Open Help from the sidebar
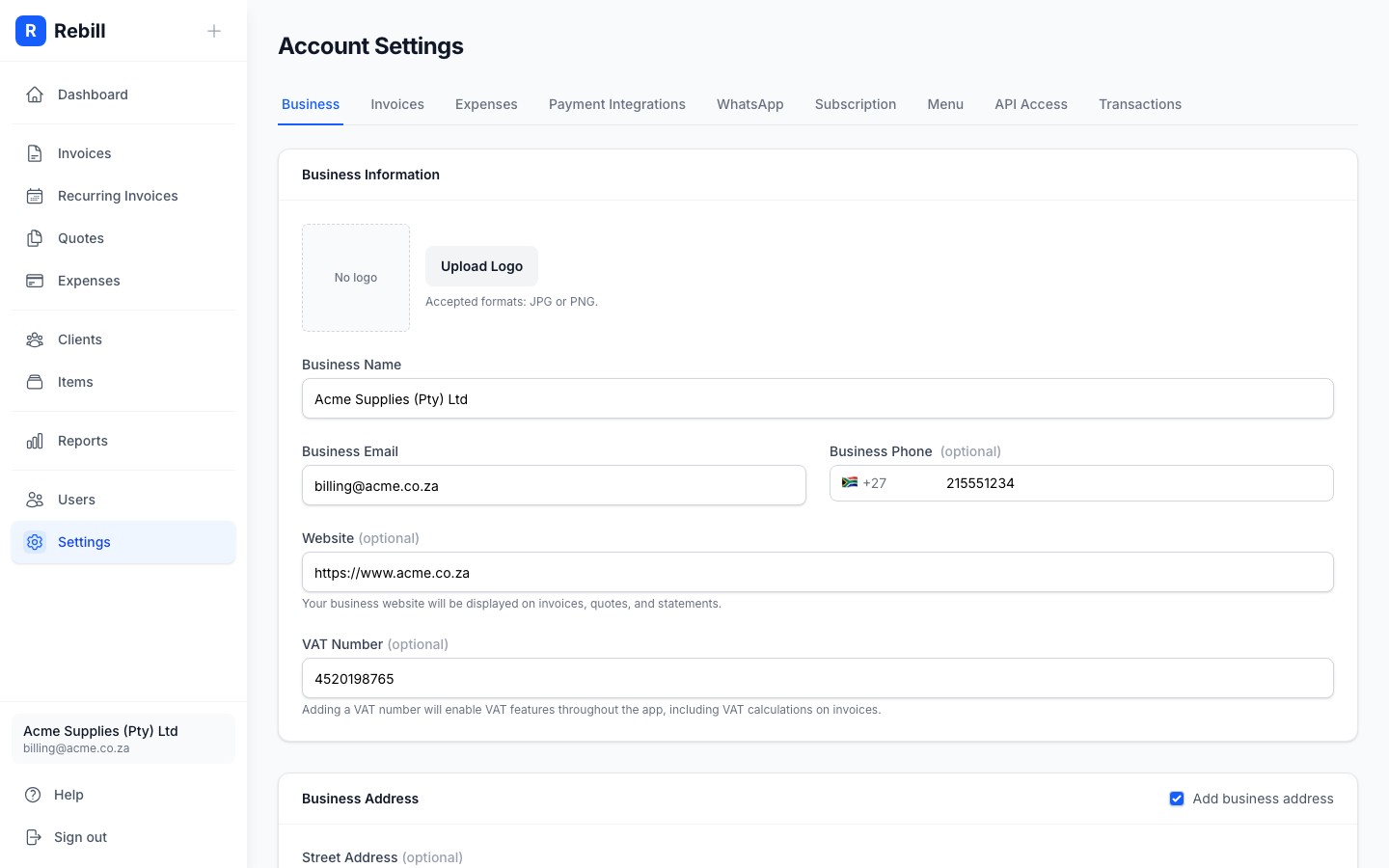The height and width of the screenshot is (868, 1389). click(x=68, y=795)
